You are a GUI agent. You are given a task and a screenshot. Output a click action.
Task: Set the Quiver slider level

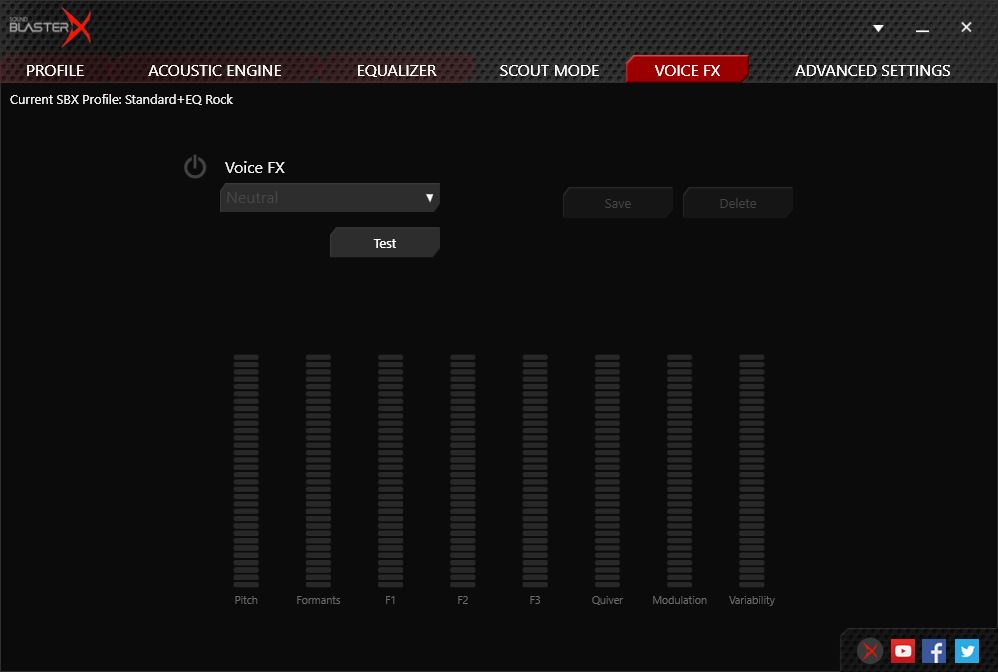[x=607, y=470]
